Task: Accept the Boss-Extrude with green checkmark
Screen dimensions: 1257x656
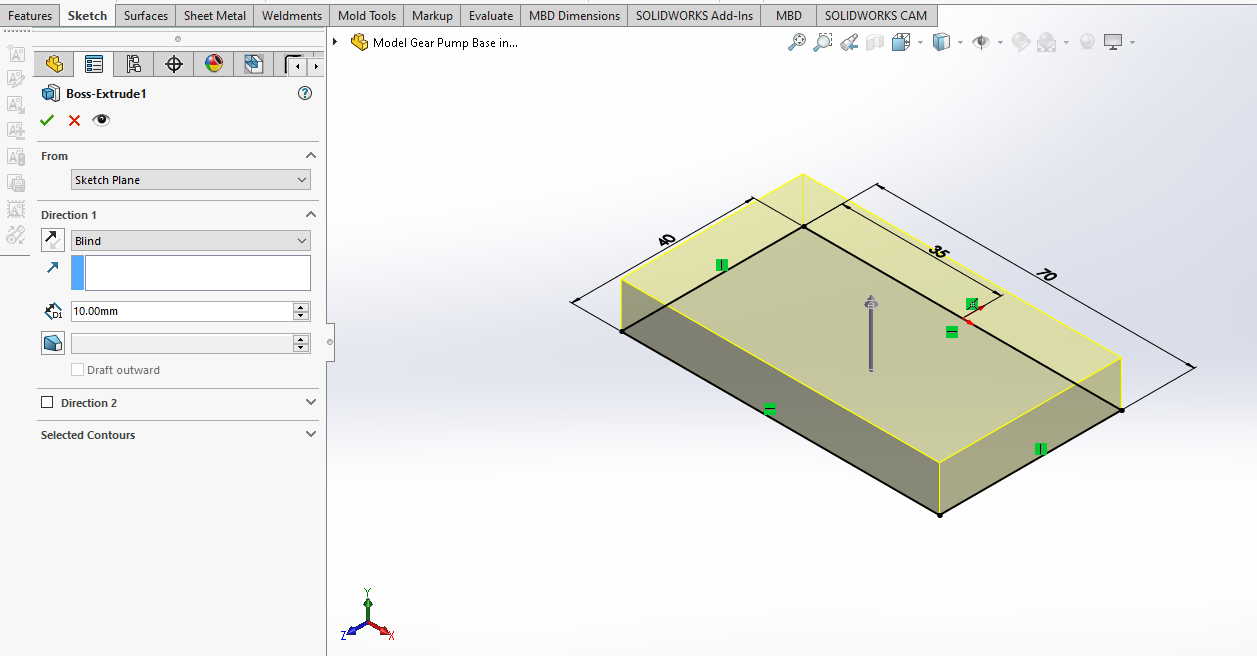Action: coord(47,121)
